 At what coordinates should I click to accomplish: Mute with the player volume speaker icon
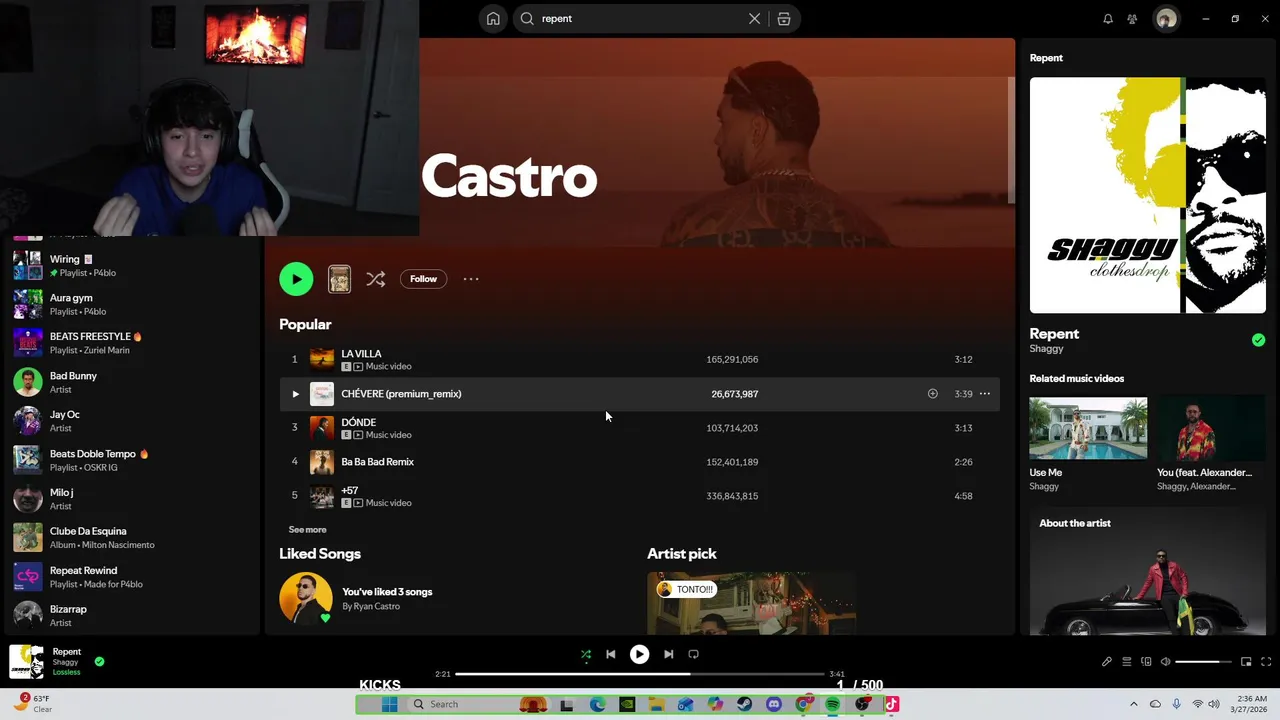point(1166,662)
